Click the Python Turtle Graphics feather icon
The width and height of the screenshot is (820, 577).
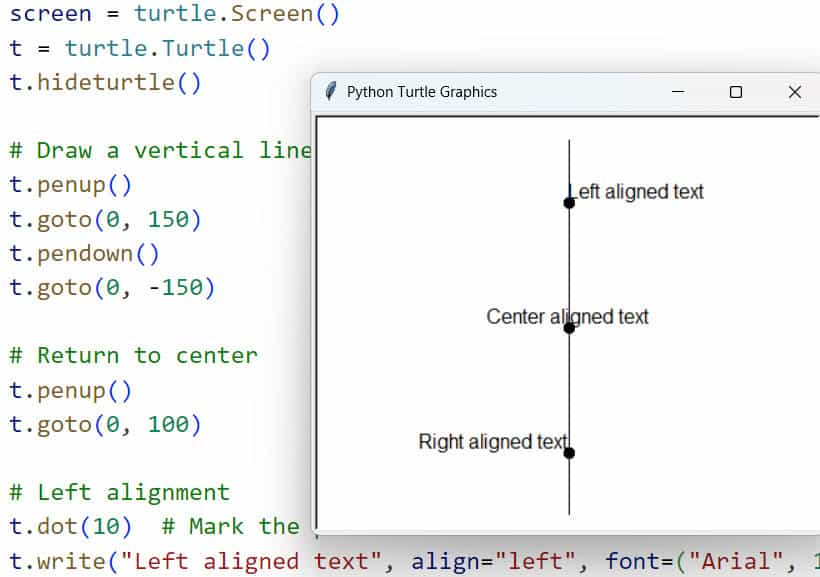[x=331, y=92]
